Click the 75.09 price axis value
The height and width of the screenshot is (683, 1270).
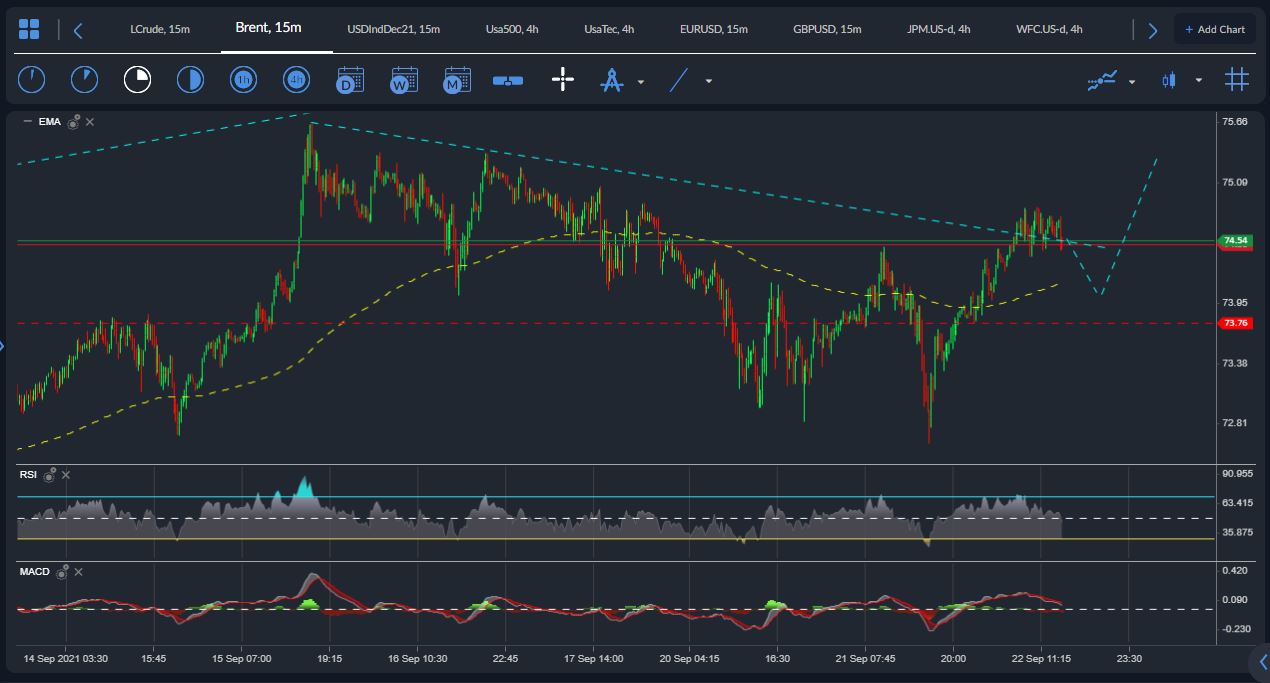1234,182
